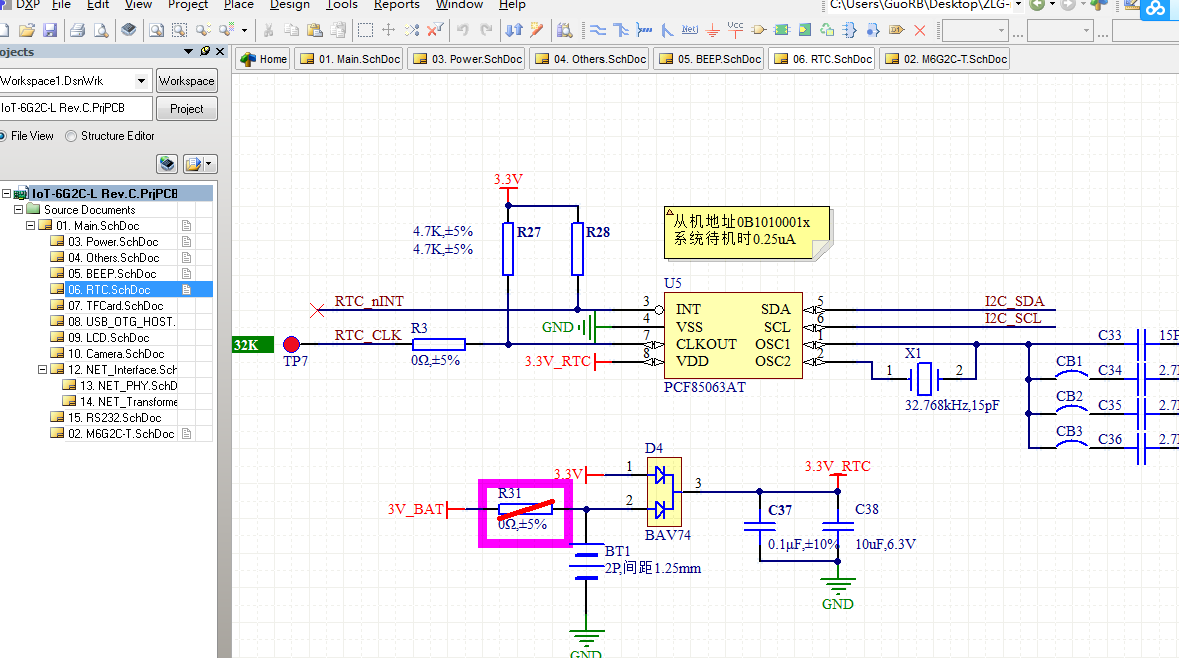The image size is (1179, 658).
Task: Open the first empty combo box in the toolbar
Action: (975, 31)
